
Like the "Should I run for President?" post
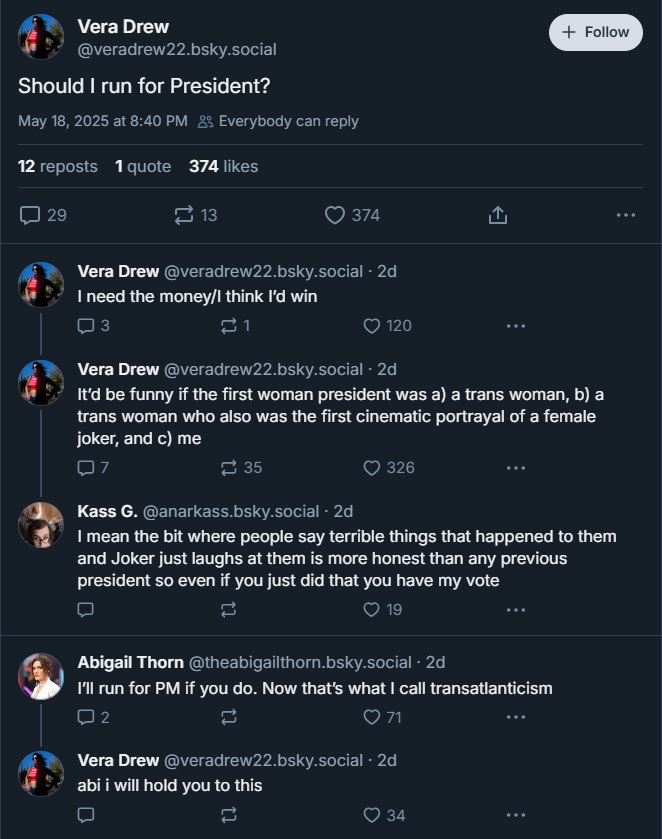coord(336,215)
